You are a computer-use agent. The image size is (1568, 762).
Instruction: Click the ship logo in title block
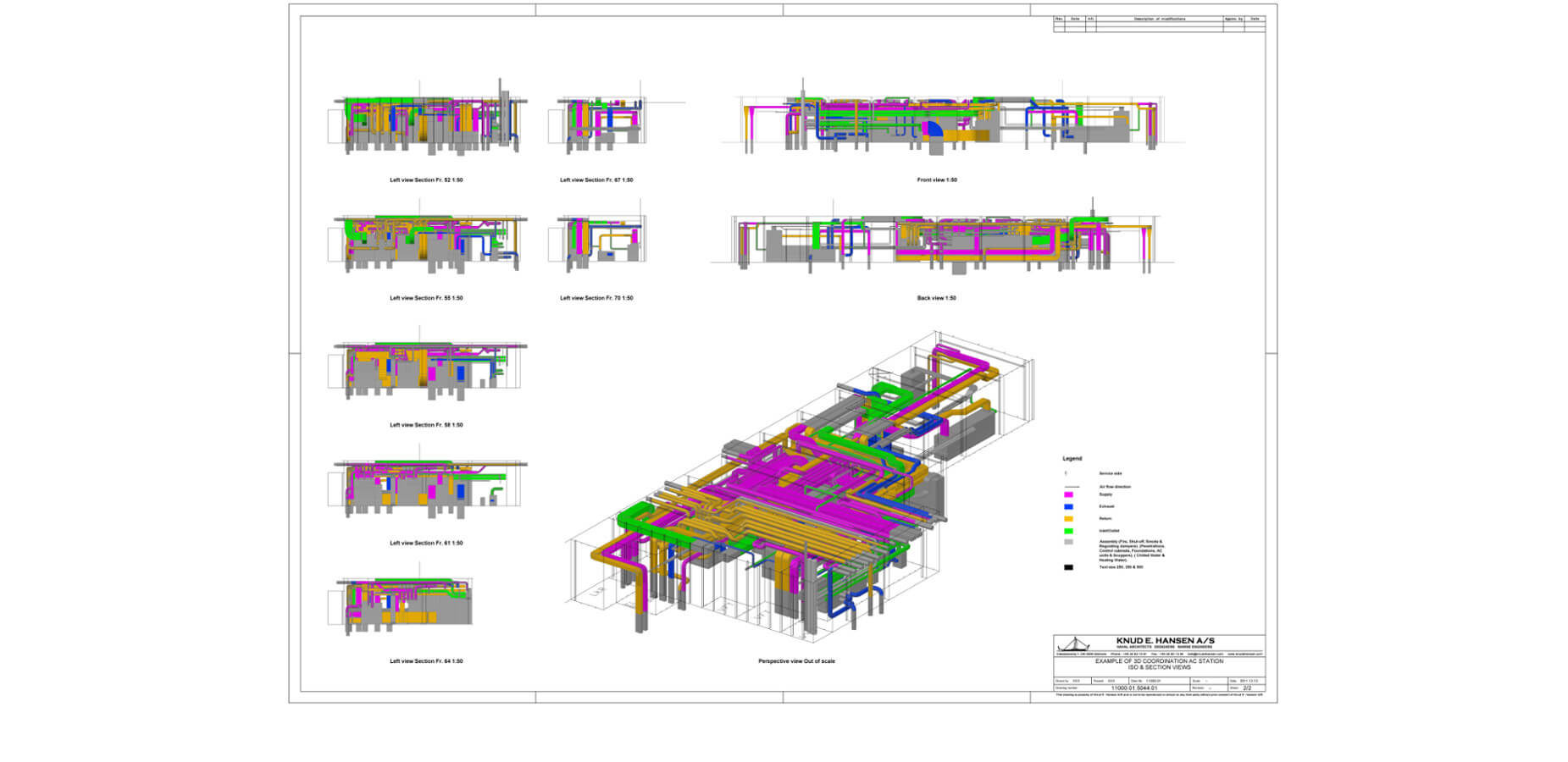click(x=1072, y=644)
